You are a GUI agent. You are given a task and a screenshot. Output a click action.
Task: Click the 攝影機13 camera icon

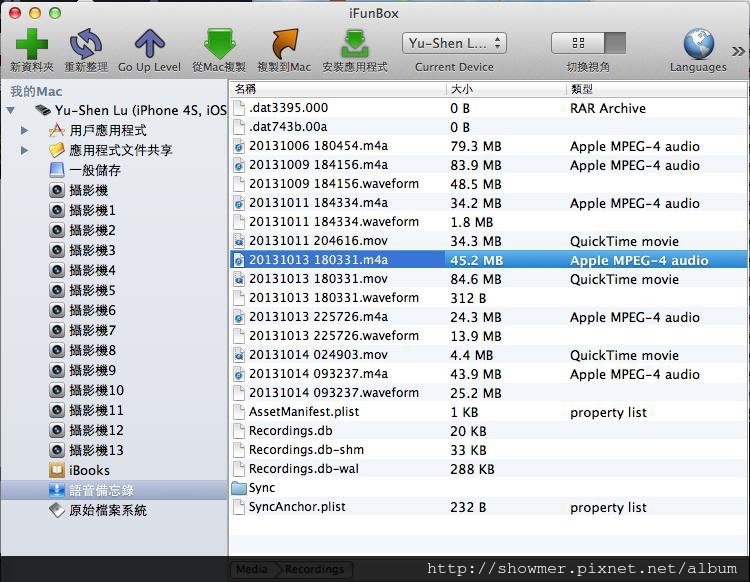pos(57,450)
